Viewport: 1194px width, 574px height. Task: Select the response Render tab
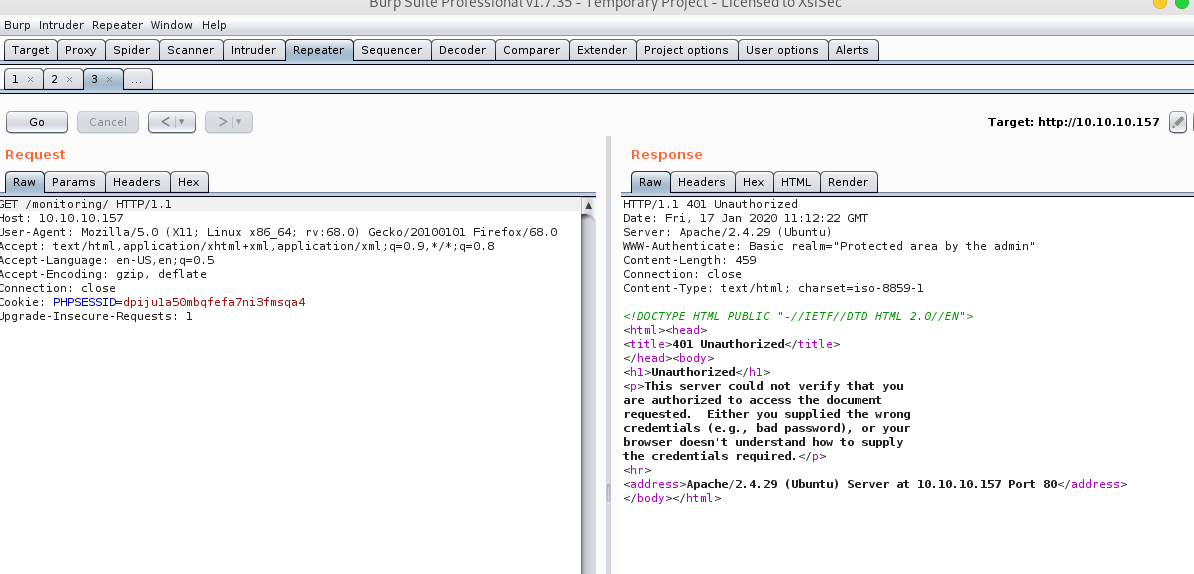[848, 182]
